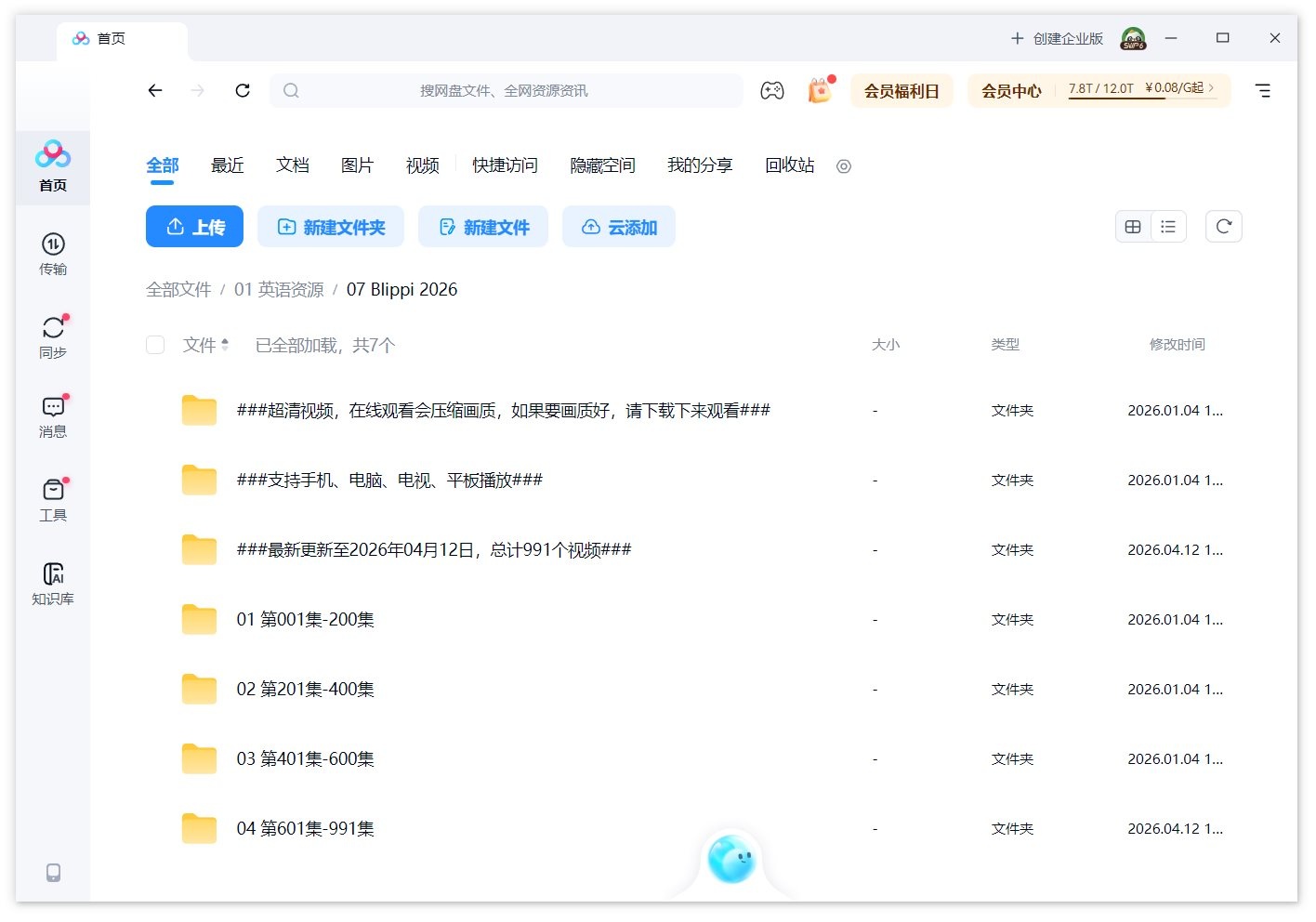Open the AI Knowledge Base icon
Screen dimensions: 1316x922
pos(53,583)
